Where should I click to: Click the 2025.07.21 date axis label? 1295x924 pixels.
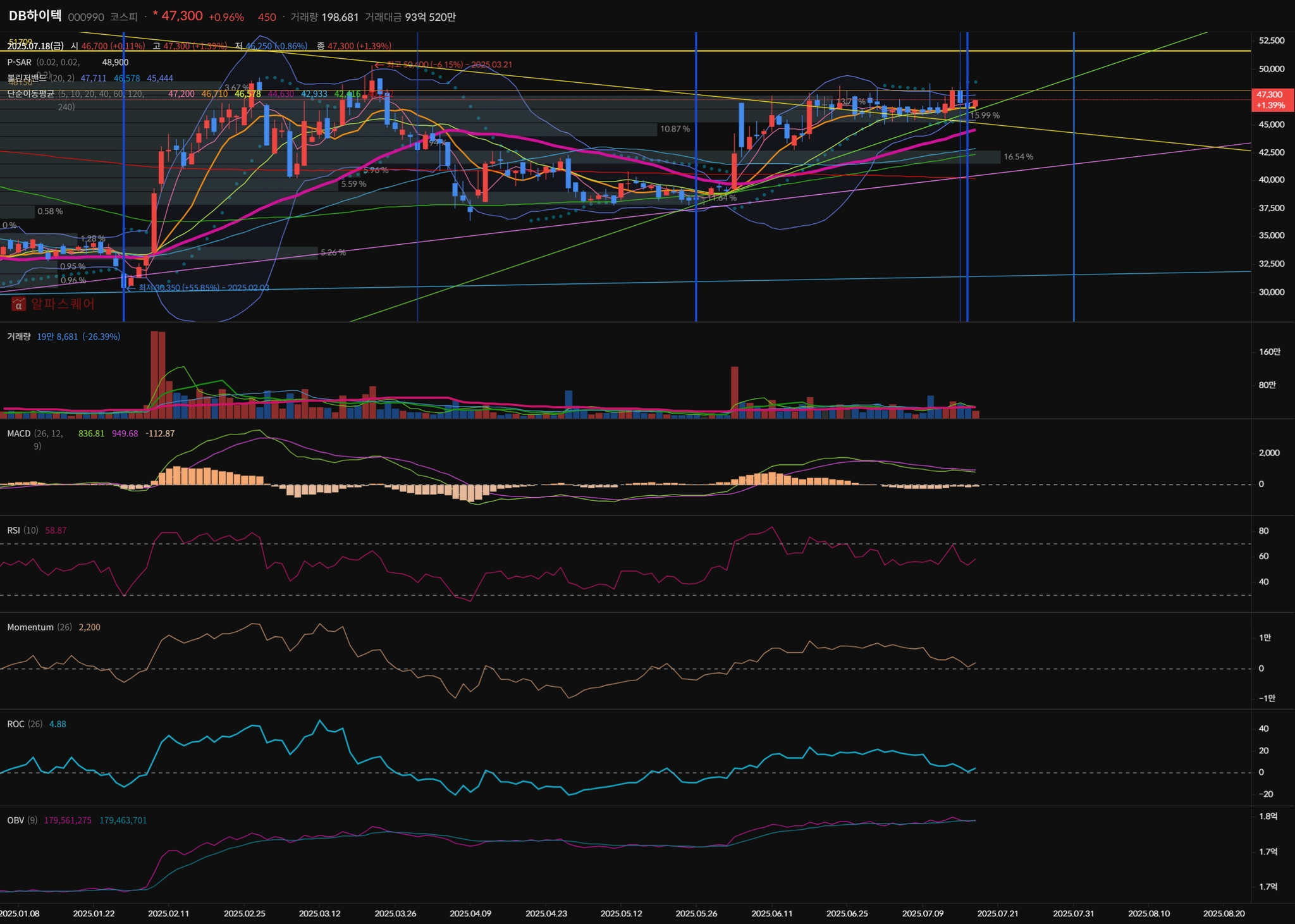pyautogui.click(x=997, y=913)
